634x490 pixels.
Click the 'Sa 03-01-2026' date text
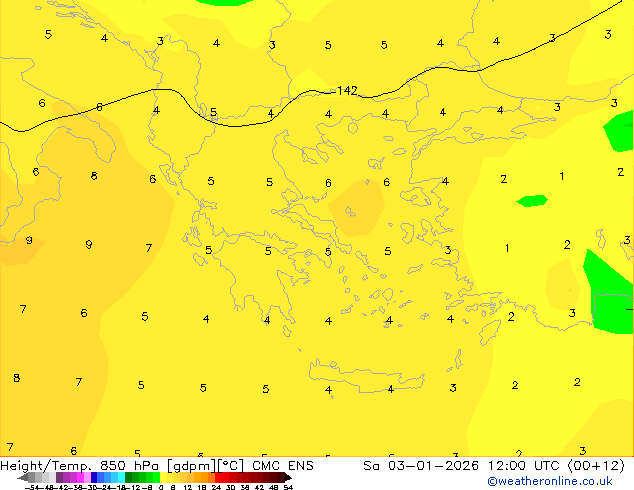421,466
